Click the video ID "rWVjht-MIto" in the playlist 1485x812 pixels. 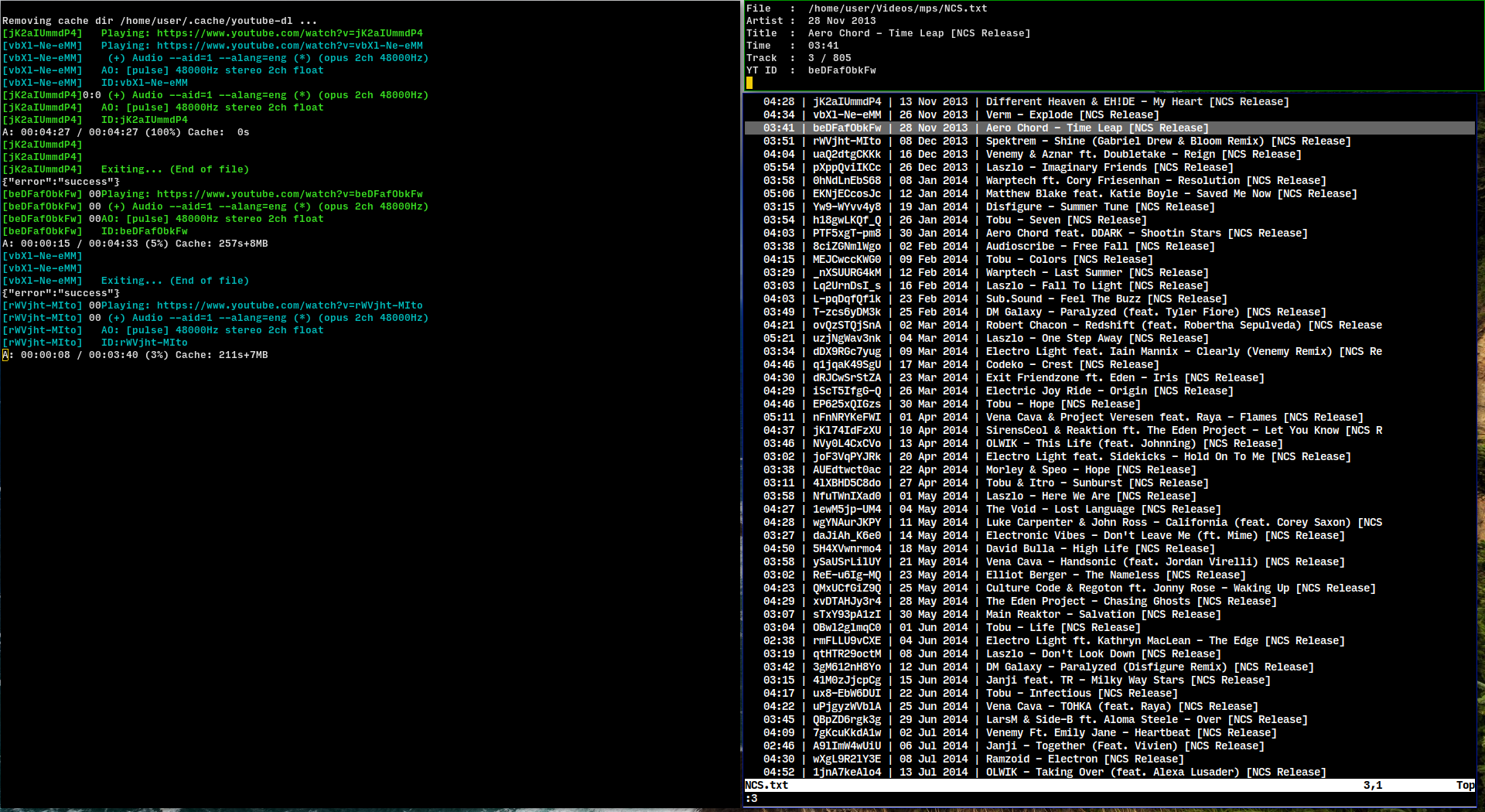[x=847, y=142]
